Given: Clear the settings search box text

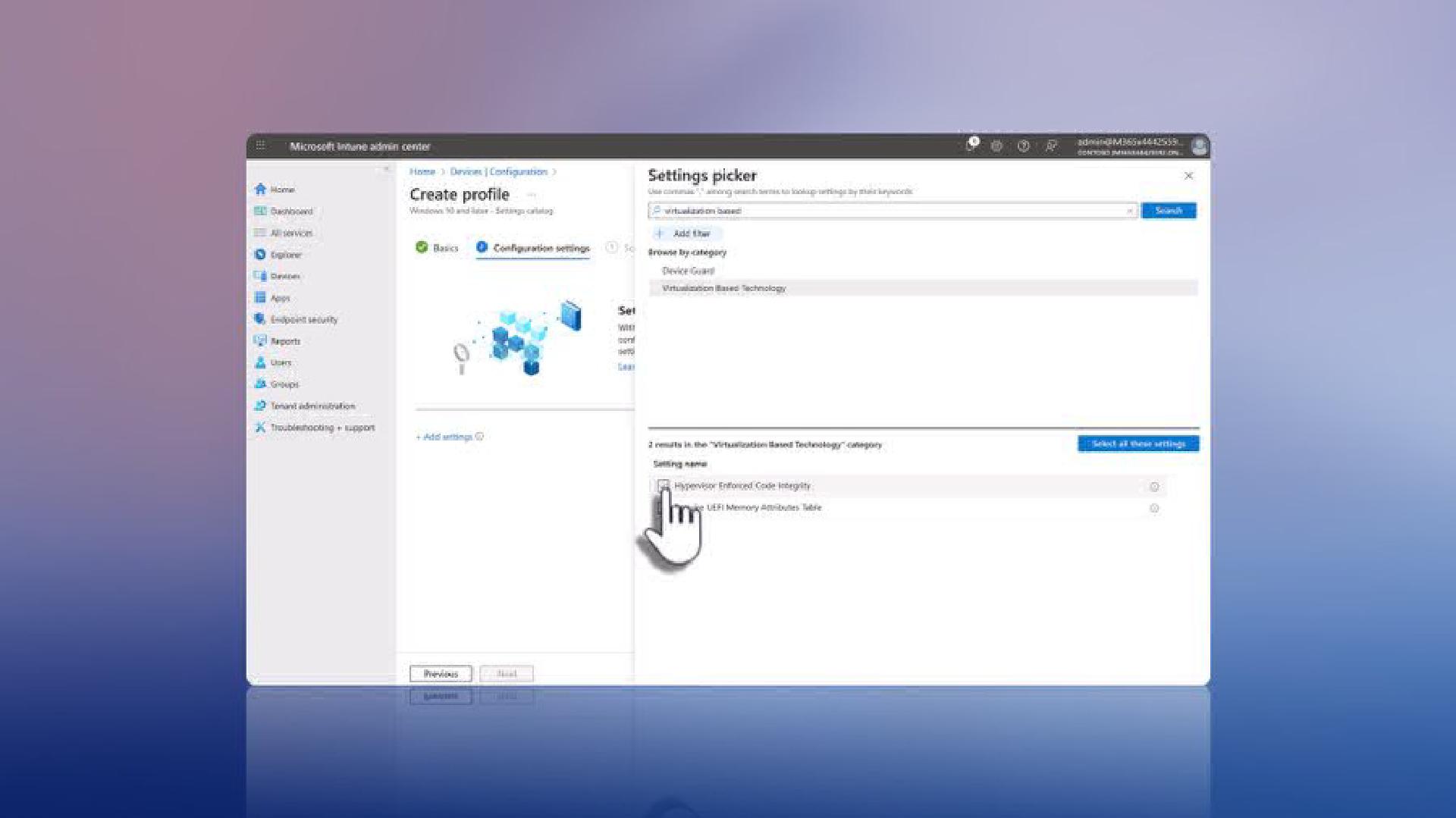Looking at the screenshot, I should click(1129, 211).
